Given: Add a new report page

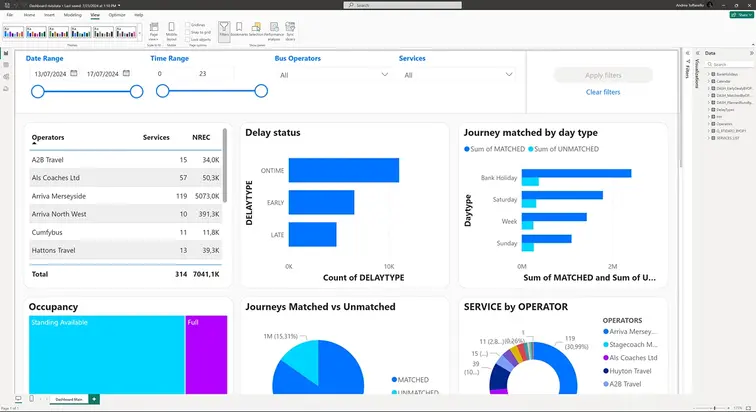Looking at the screenshot, I should (94, 399).
